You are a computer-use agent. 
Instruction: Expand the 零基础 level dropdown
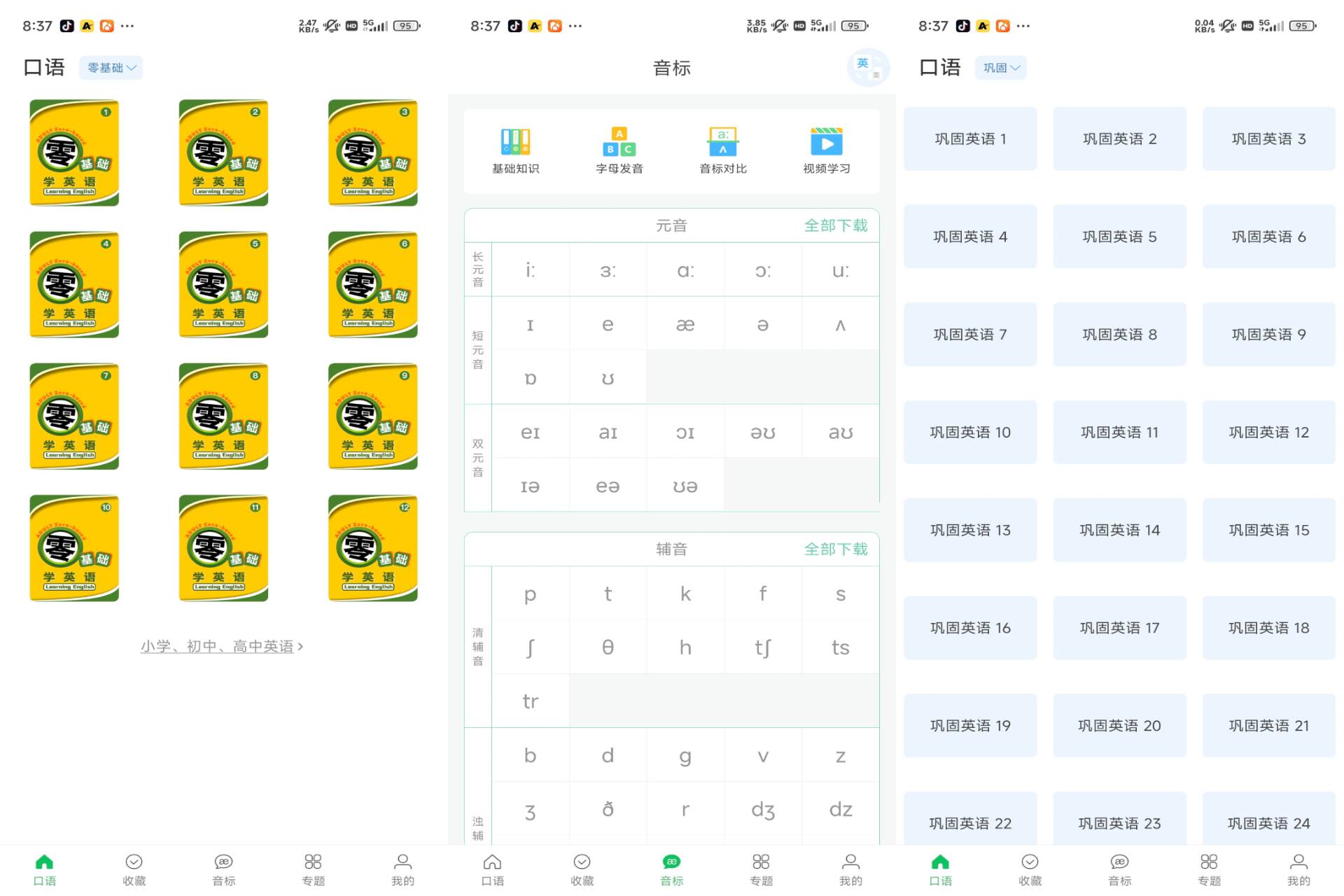[111, 68]
